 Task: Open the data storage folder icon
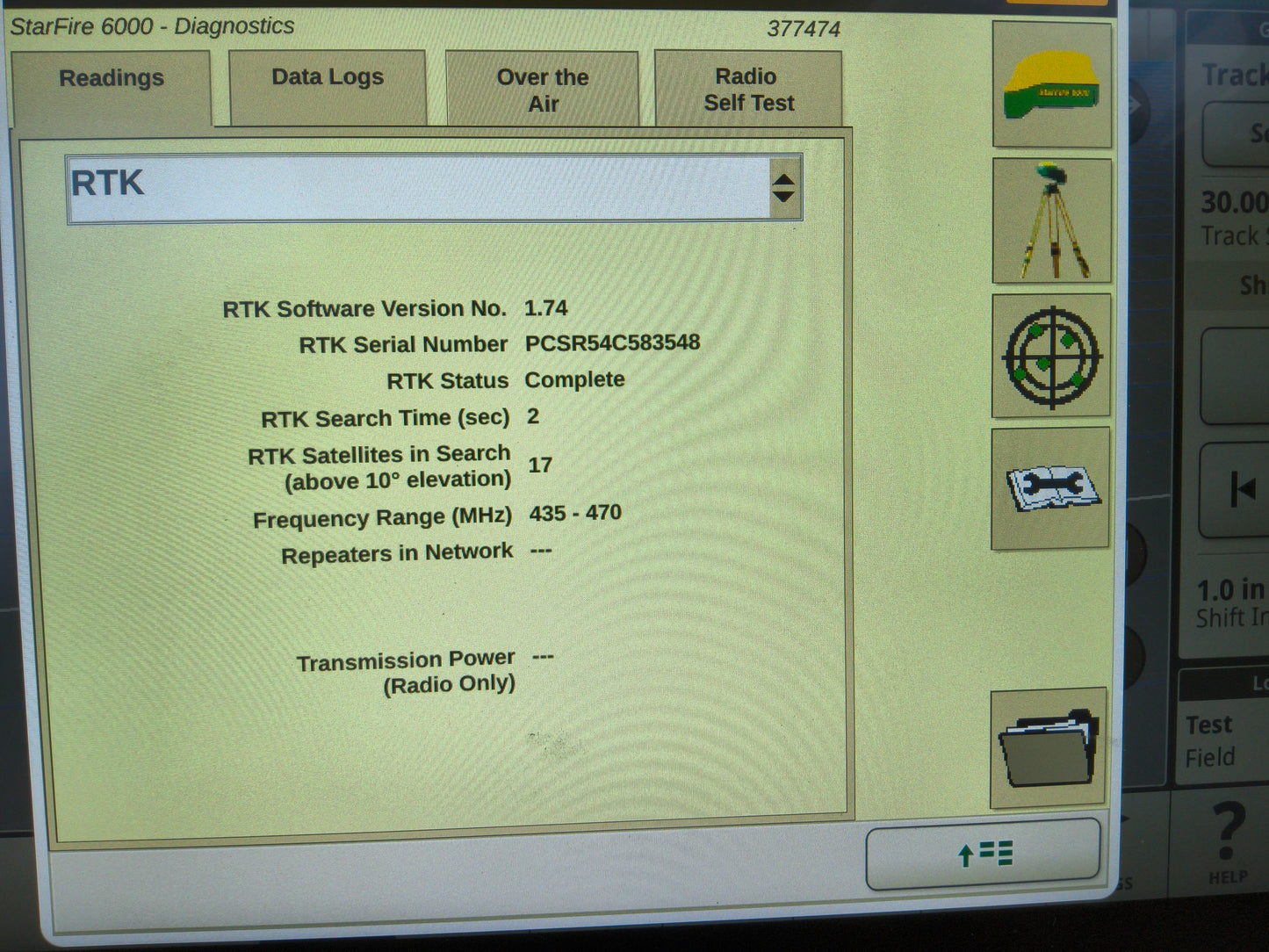point(1048,747)
